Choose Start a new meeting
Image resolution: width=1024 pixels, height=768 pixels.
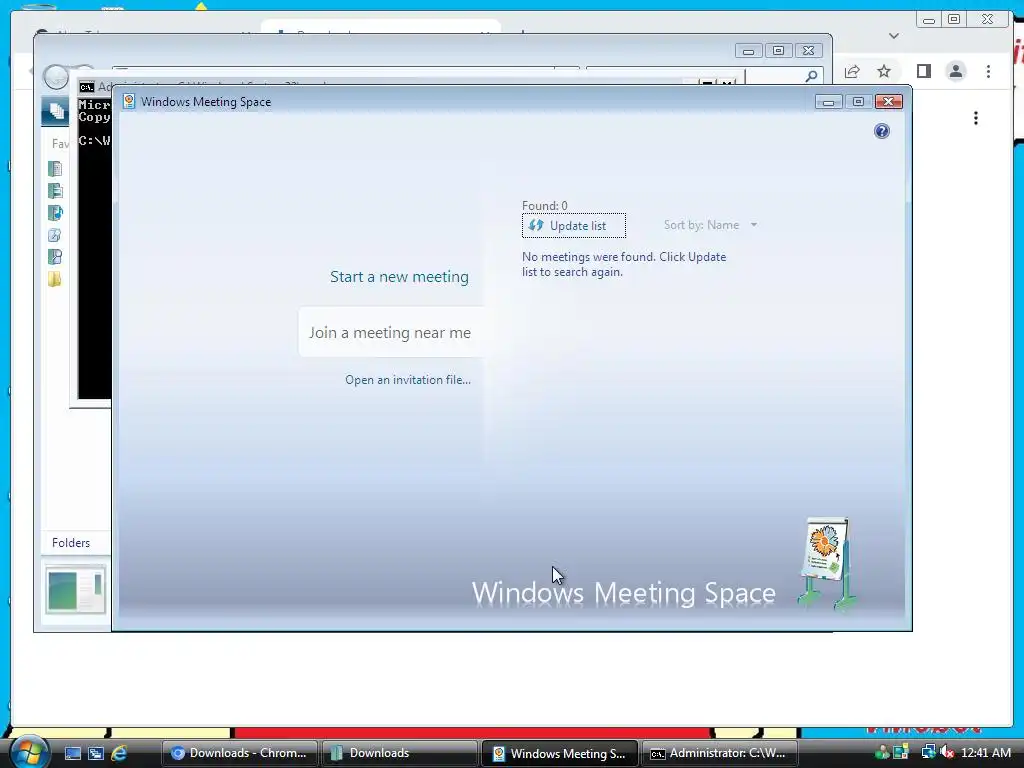pos(399,277)
